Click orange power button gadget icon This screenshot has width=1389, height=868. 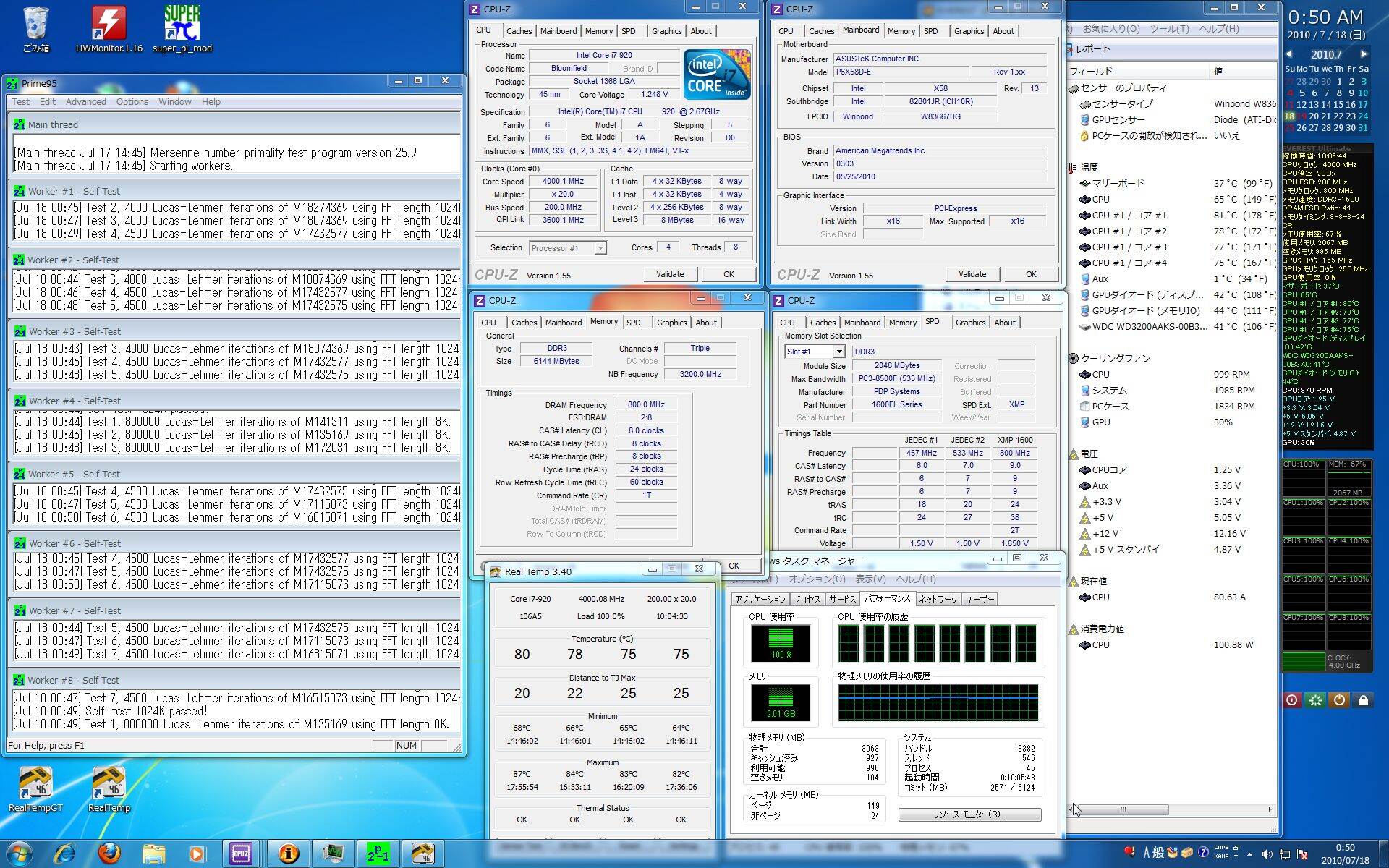pyautogui.click(x=1339, y=700)
